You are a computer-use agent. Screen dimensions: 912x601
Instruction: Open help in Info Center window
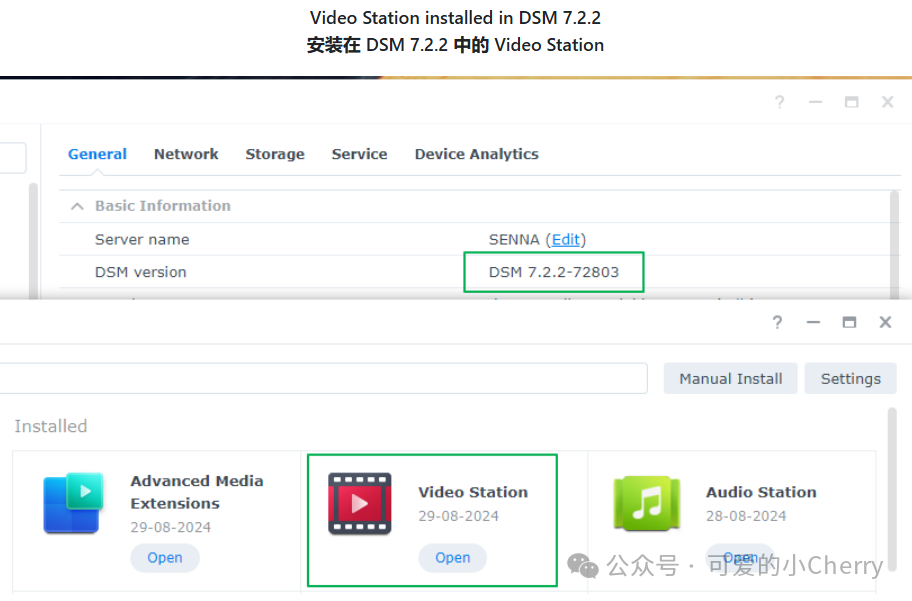(779, 102)
